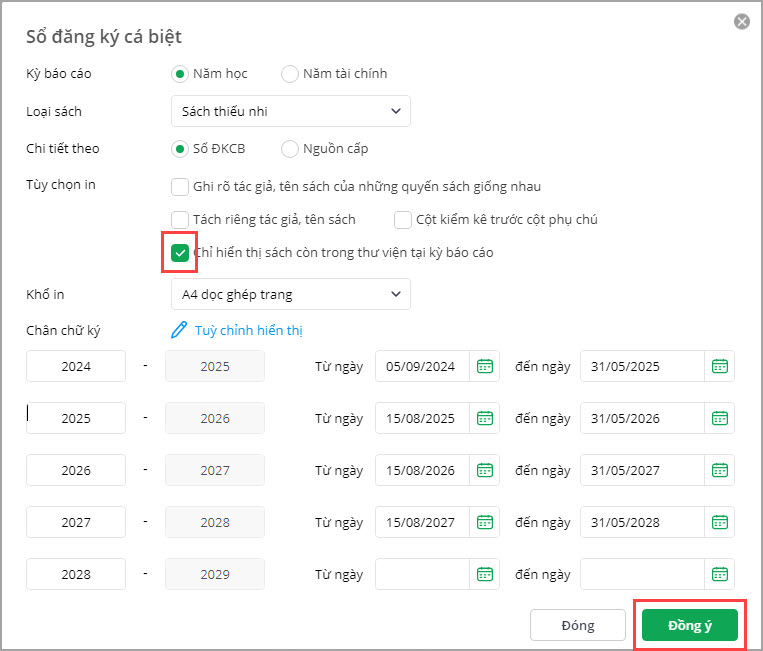Select the Năm tài chính radio option
The image size is (763, 651).
tap(290, 73)
